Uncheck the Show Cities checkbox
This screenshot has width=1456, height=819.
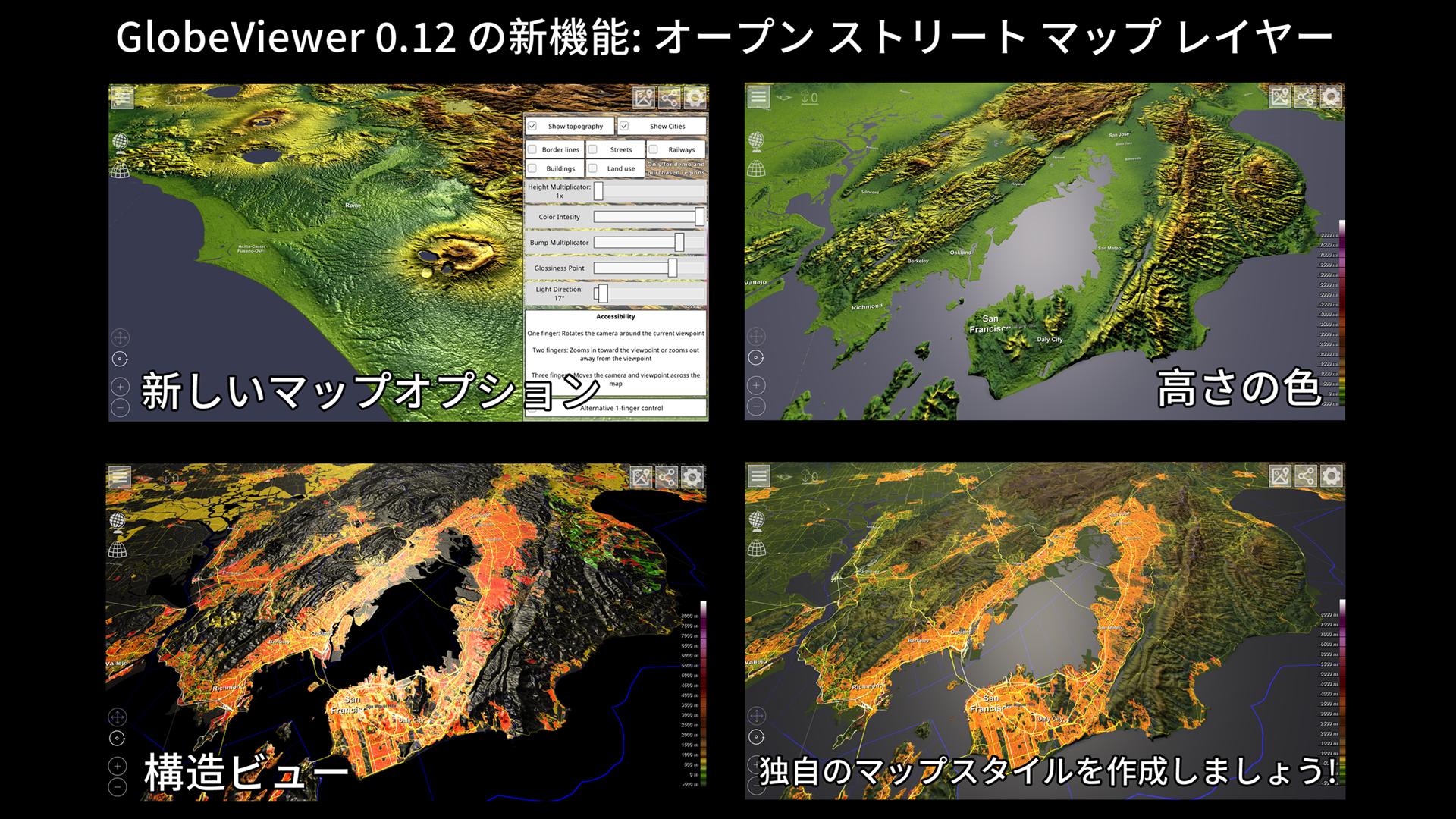point(624,126)
